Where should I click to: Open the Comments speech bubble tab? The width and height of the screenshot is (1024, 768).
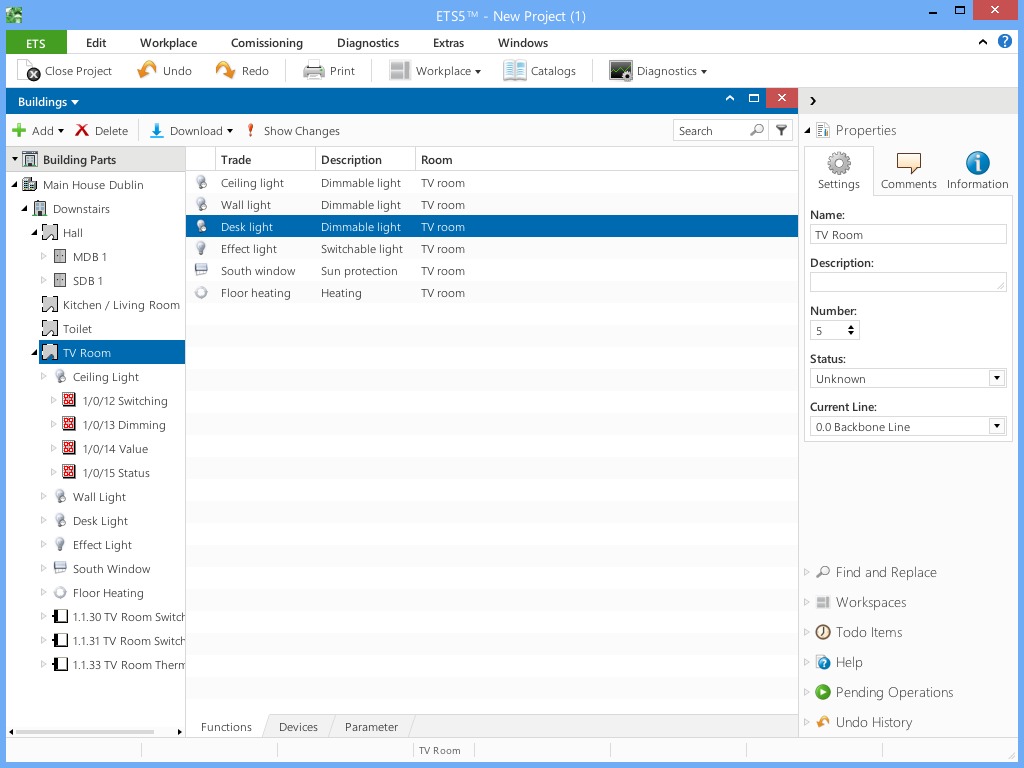pos(908,164)
